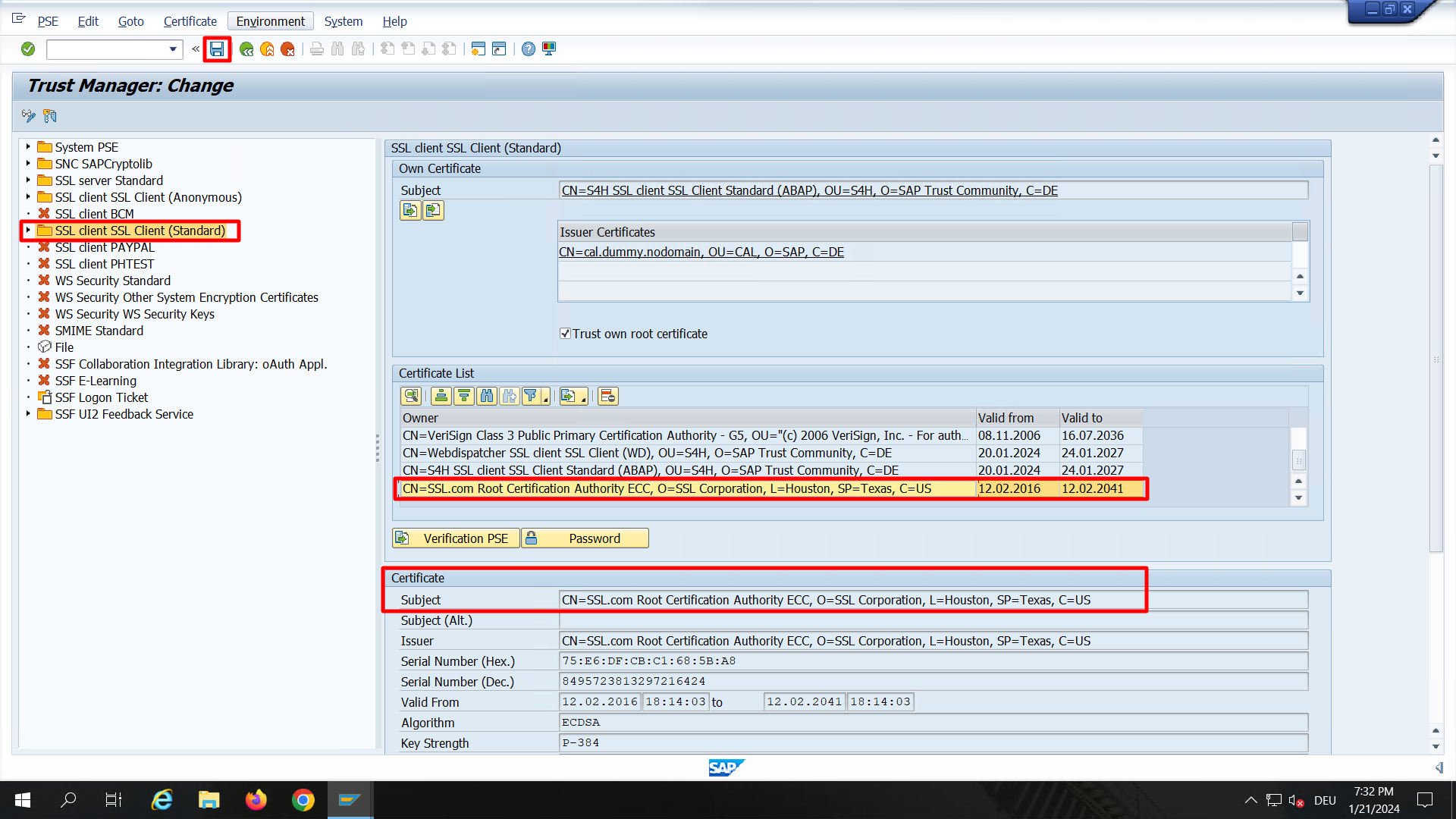This screenshot has height=819, width=1456.
Task: Open the Certificate menu
Action: tap(190, 21)
